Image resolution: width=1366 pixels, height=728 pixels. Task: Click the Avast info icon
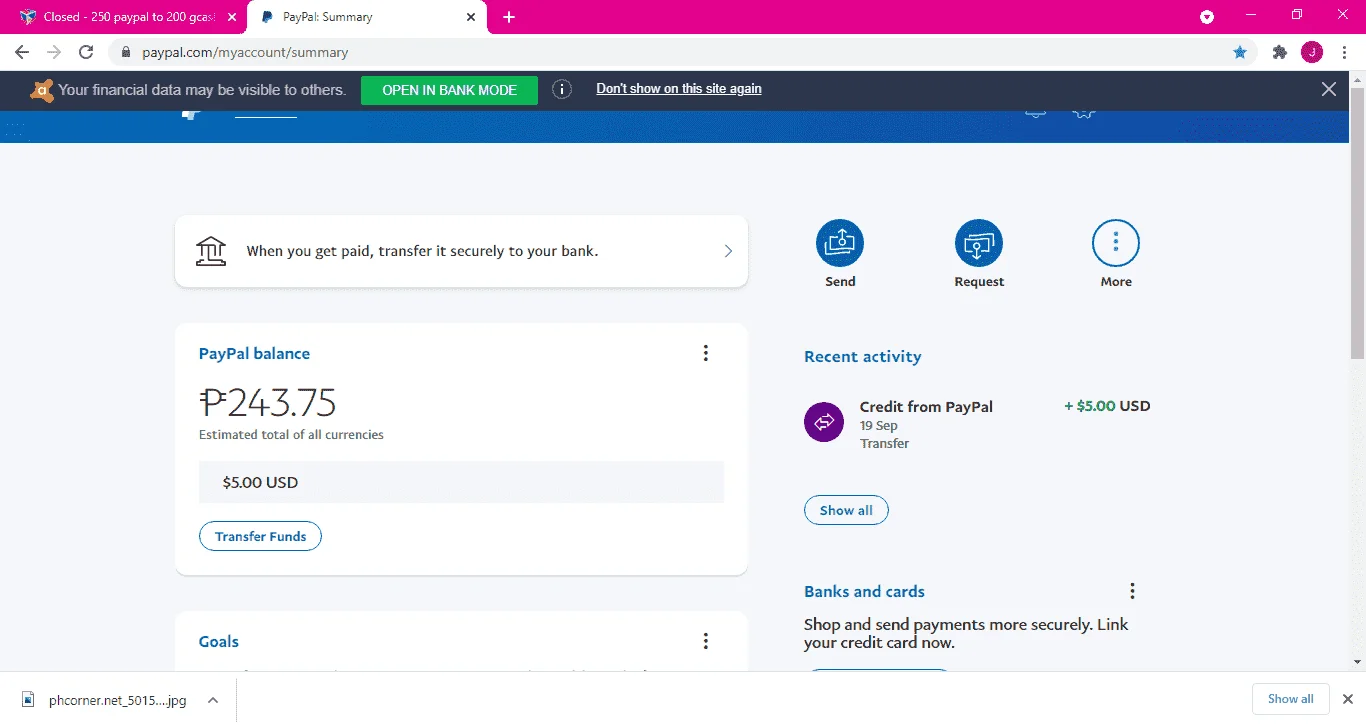point(562,90)
